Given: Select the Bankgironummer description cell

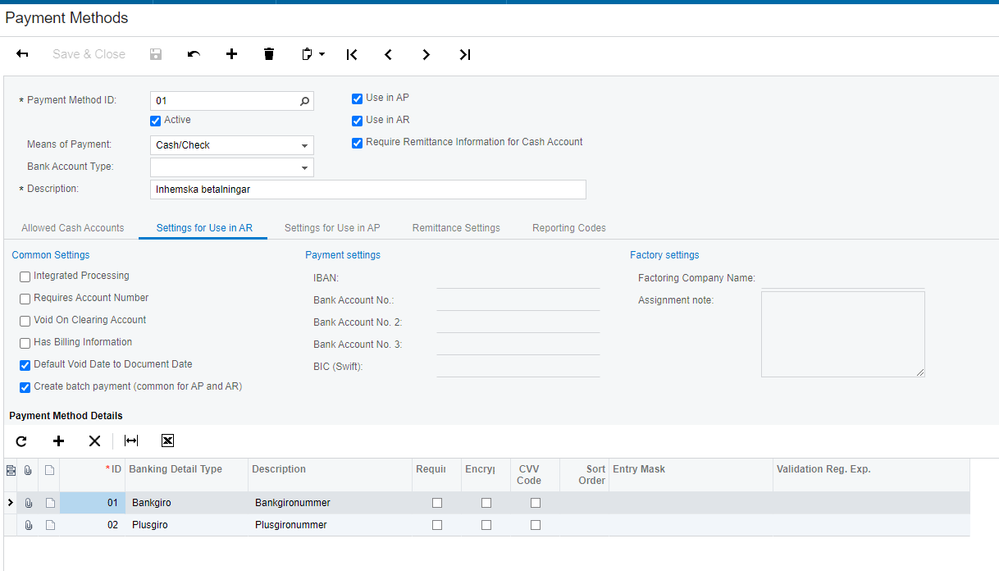Looking at the screenshot, I should [x=330, y=503].
